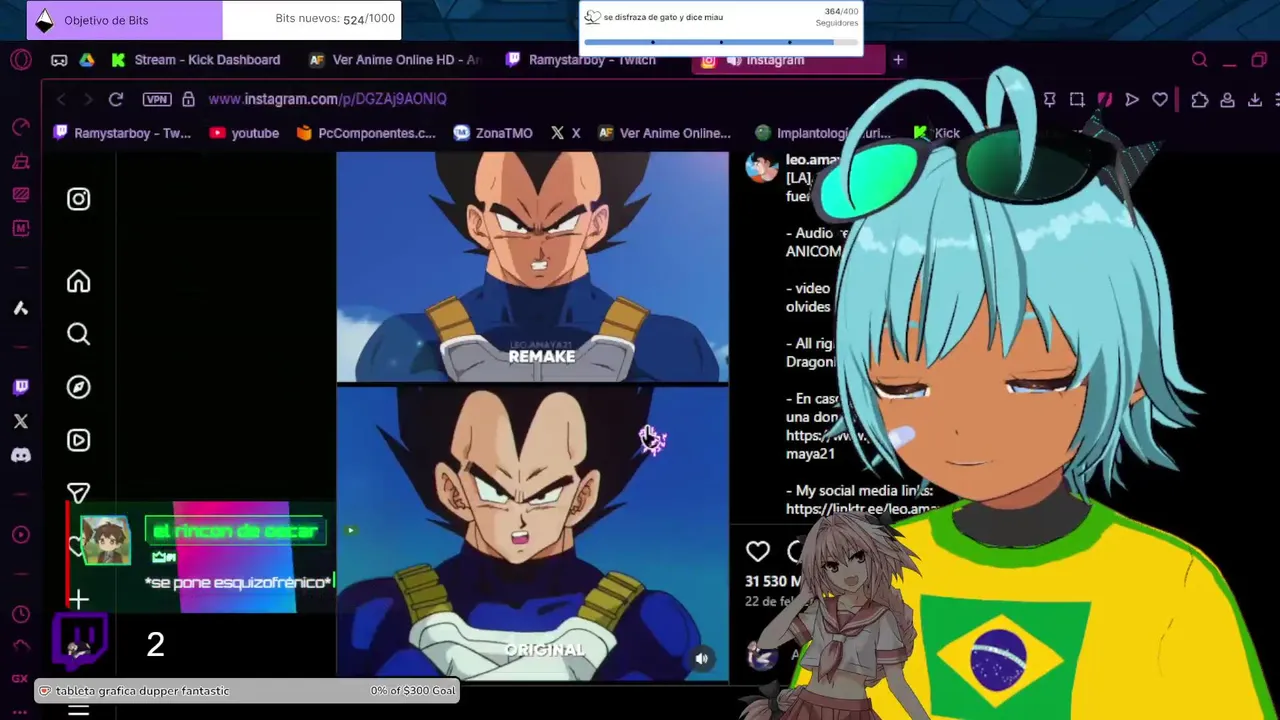Go to Instagram Home

tap(78, 282)
